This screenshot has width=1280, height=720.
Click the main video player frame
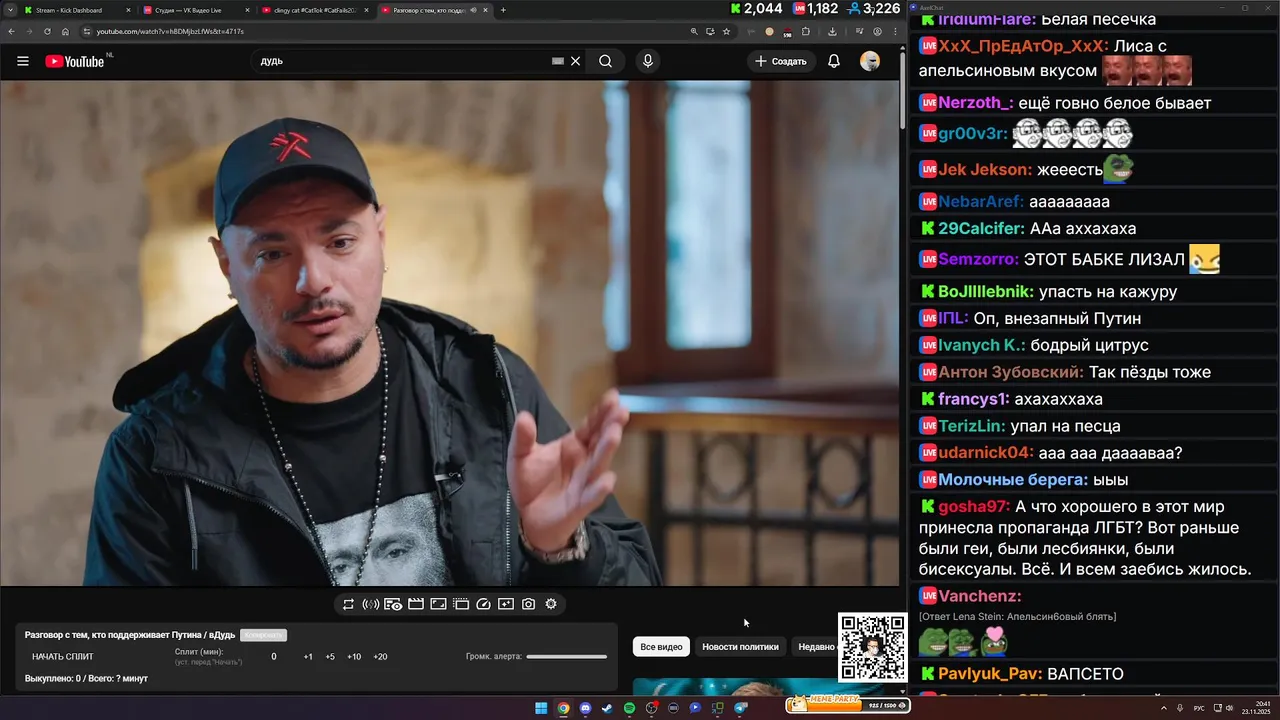tap(450, 333)
